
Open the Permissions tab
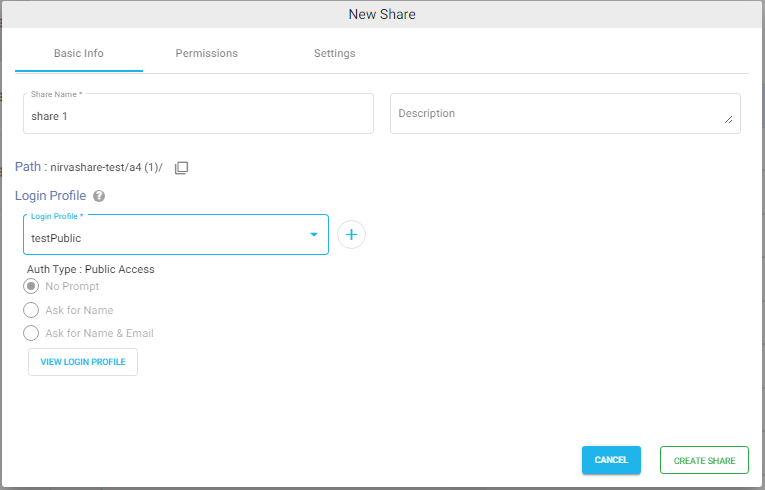click(207, 53)
